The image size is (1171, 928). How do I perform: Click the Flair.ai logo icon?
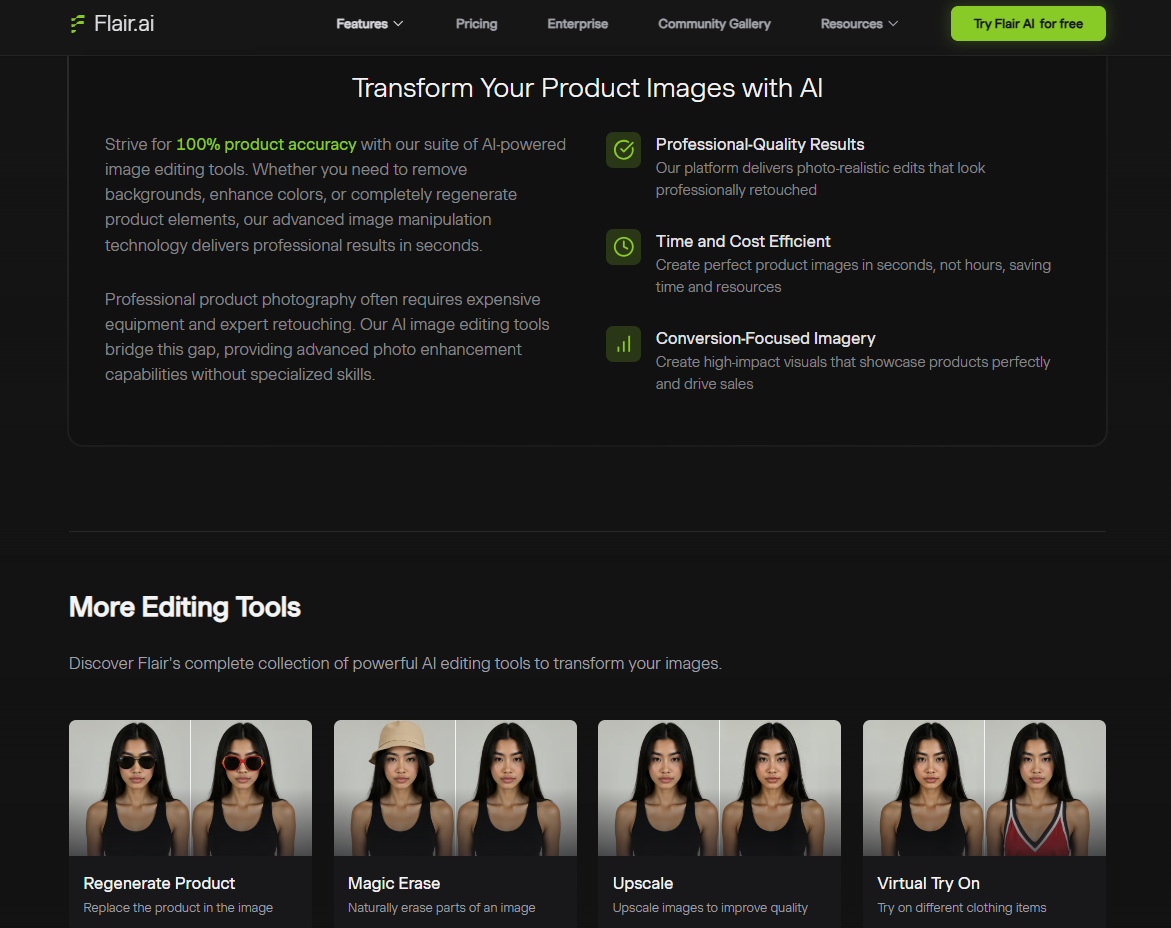(x=78, y=24)
